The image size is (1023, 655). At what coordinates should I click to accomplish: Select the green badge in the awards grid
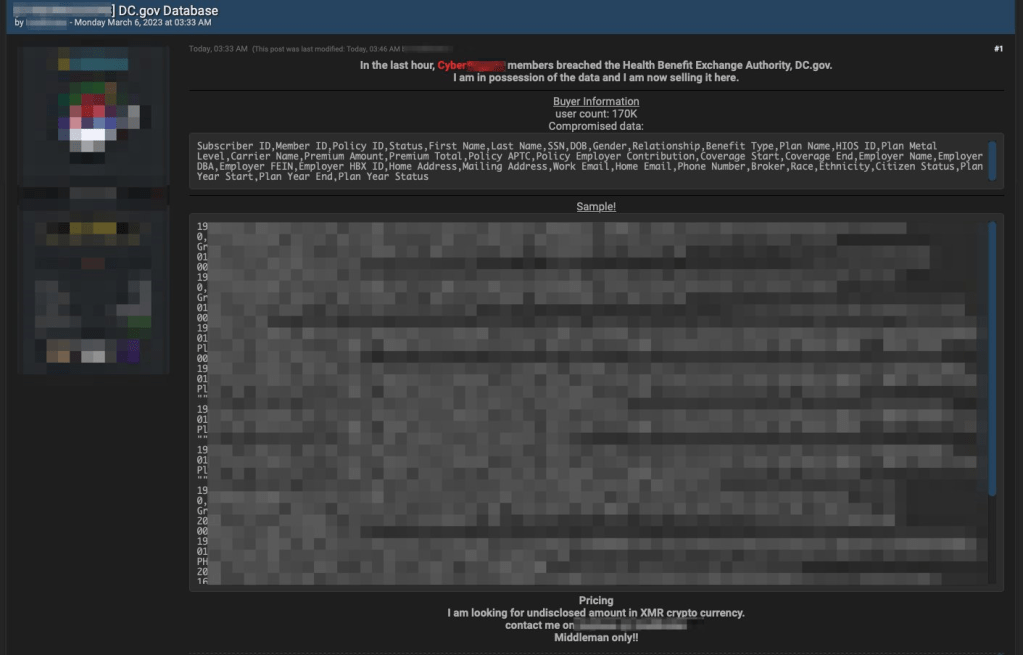(138, 321)
